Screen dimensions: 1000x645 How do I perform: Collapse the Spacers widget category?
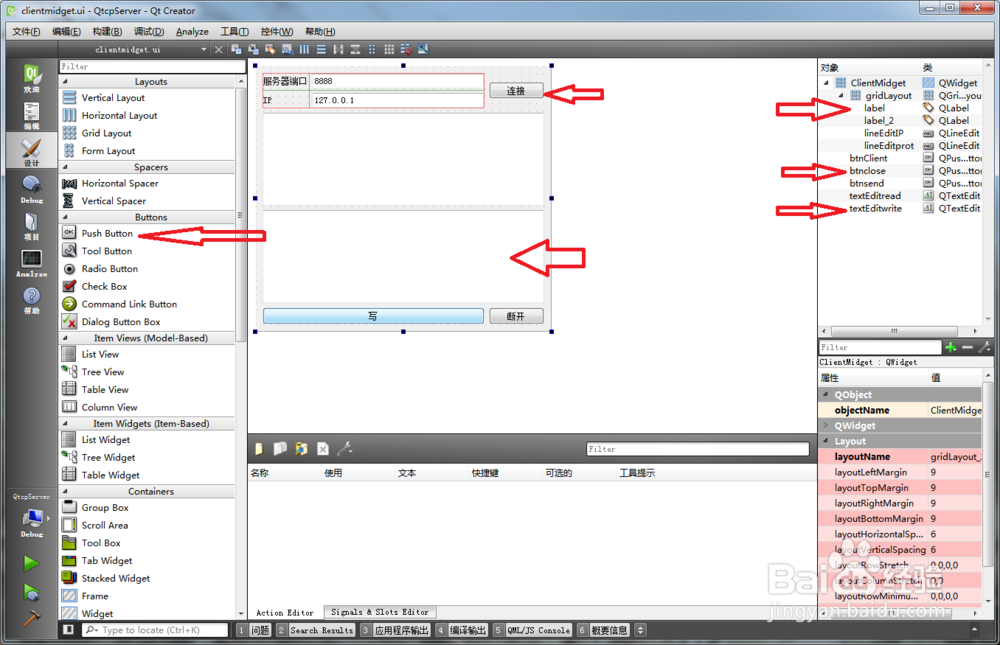coord(65,167)
